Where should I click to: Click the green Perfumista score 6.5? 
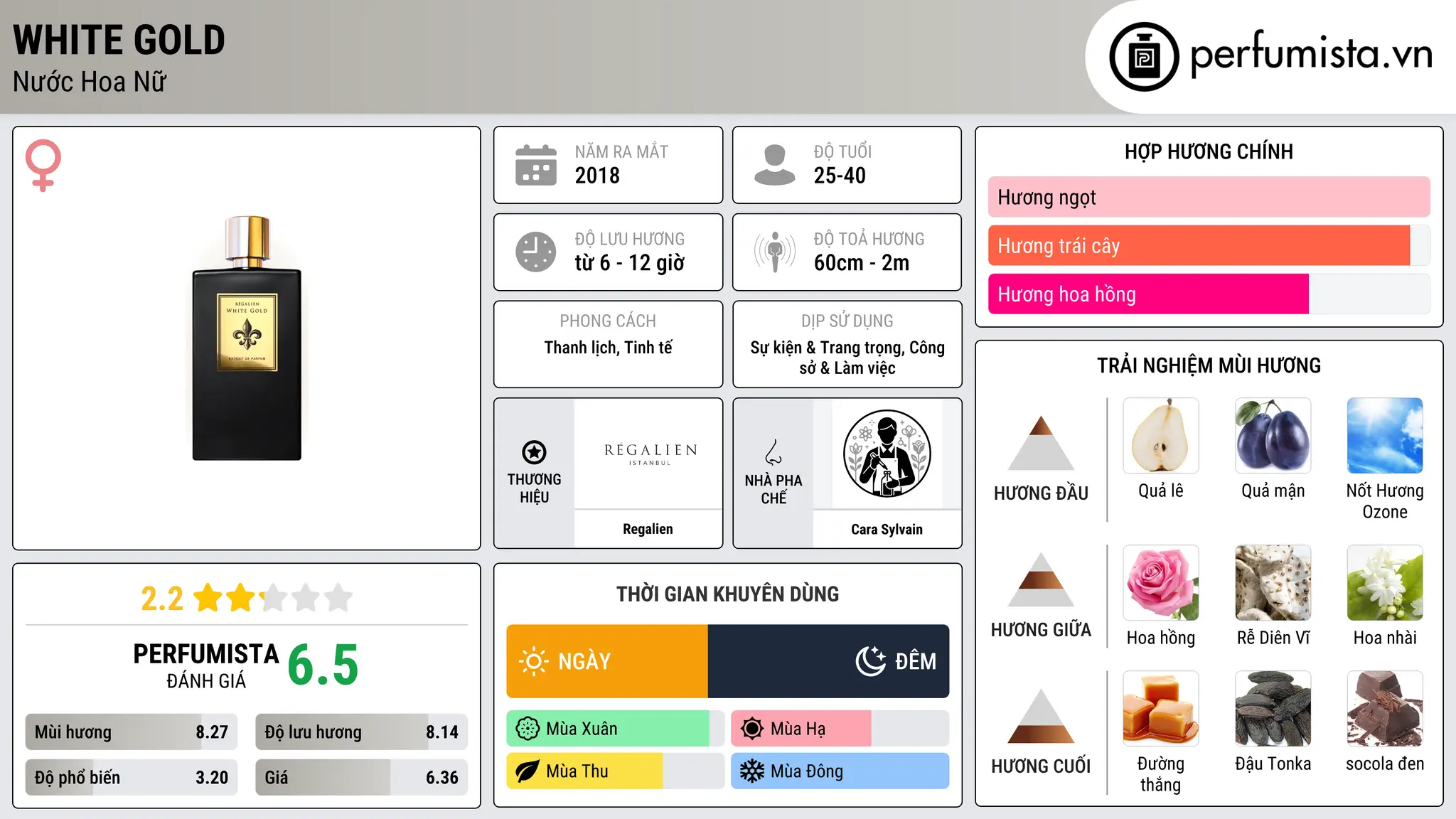pos(323,665)
